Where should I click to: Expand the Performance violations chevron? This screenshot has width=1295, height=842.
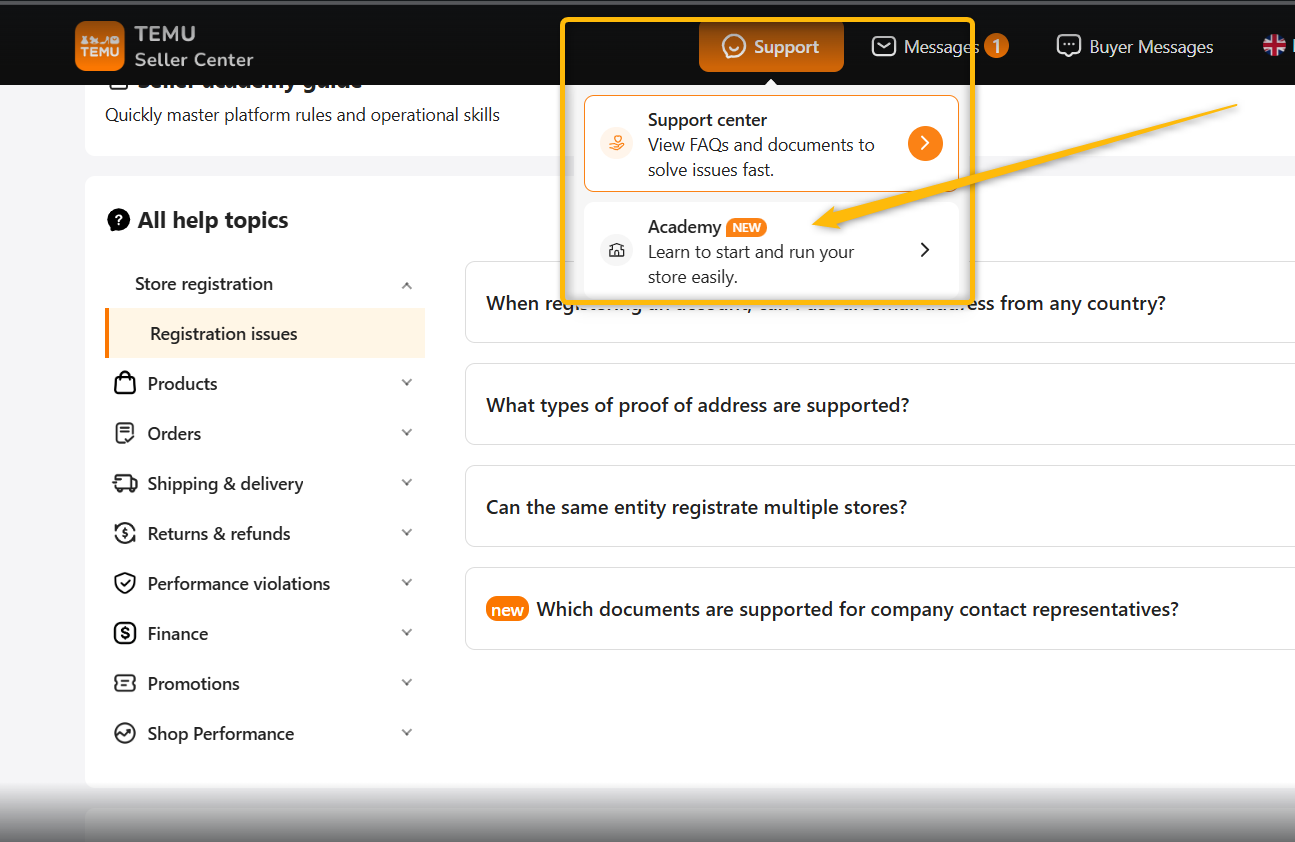tap(407, 583)
